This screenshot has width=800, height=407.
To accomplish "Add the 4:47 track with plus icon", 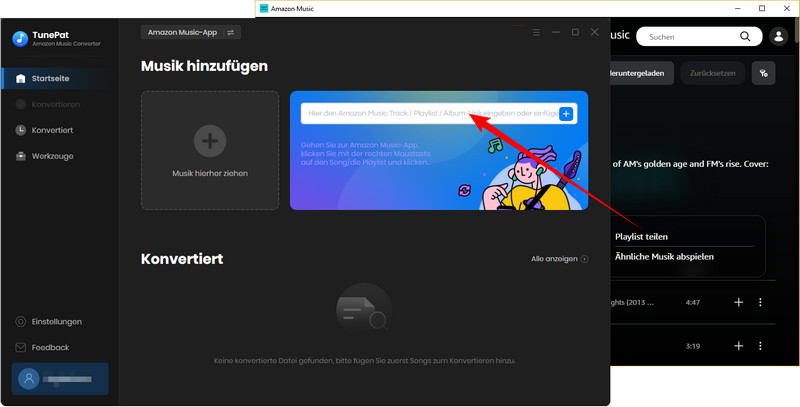I will [x=738, y=302].
